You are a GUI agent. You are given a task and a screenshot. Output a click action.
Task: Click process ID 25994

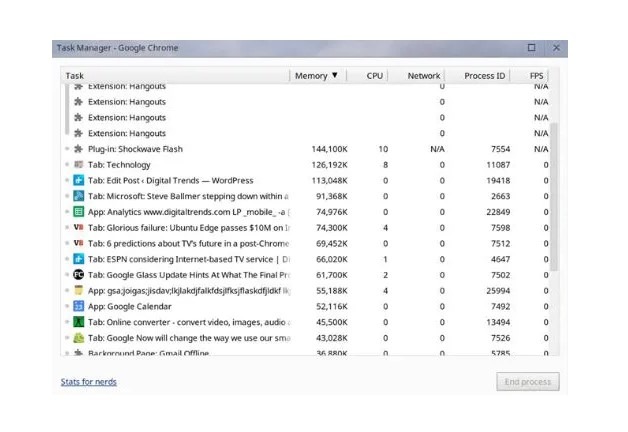(498, 291)
